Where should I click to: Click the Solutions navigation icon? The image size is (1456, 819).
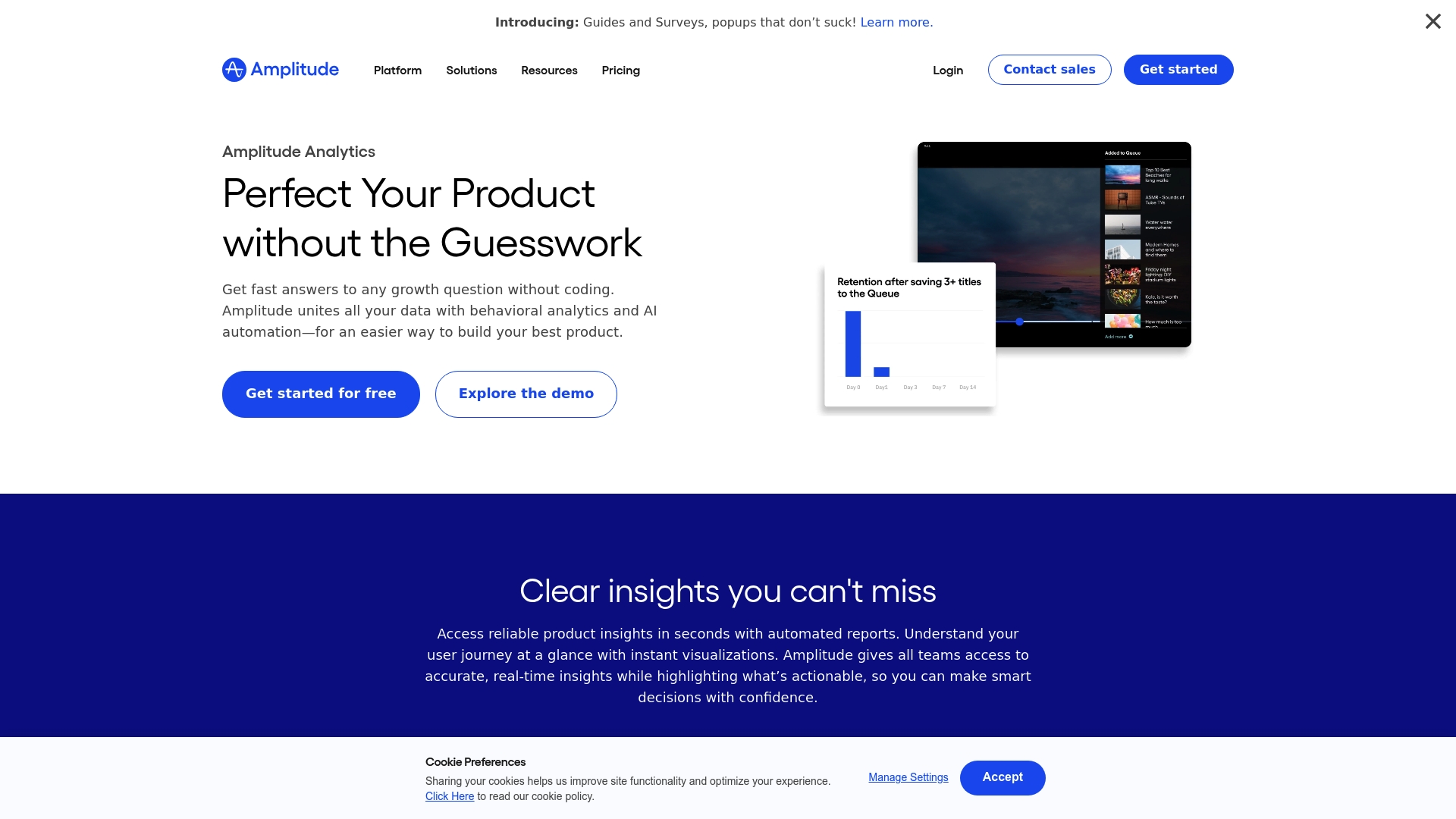471,69
